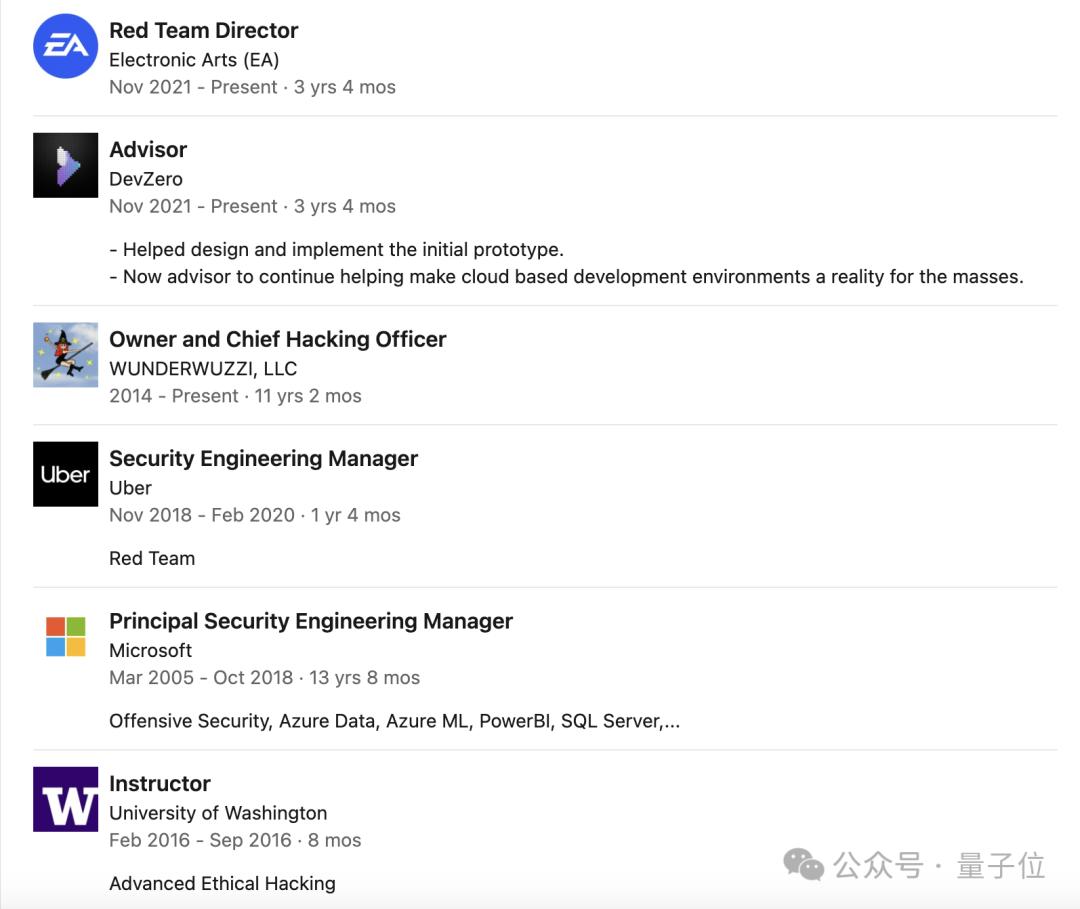The height and width of the screenshot is (909, 1080).
Task: Open the Red Team Director position title
Action: (203, 31)
